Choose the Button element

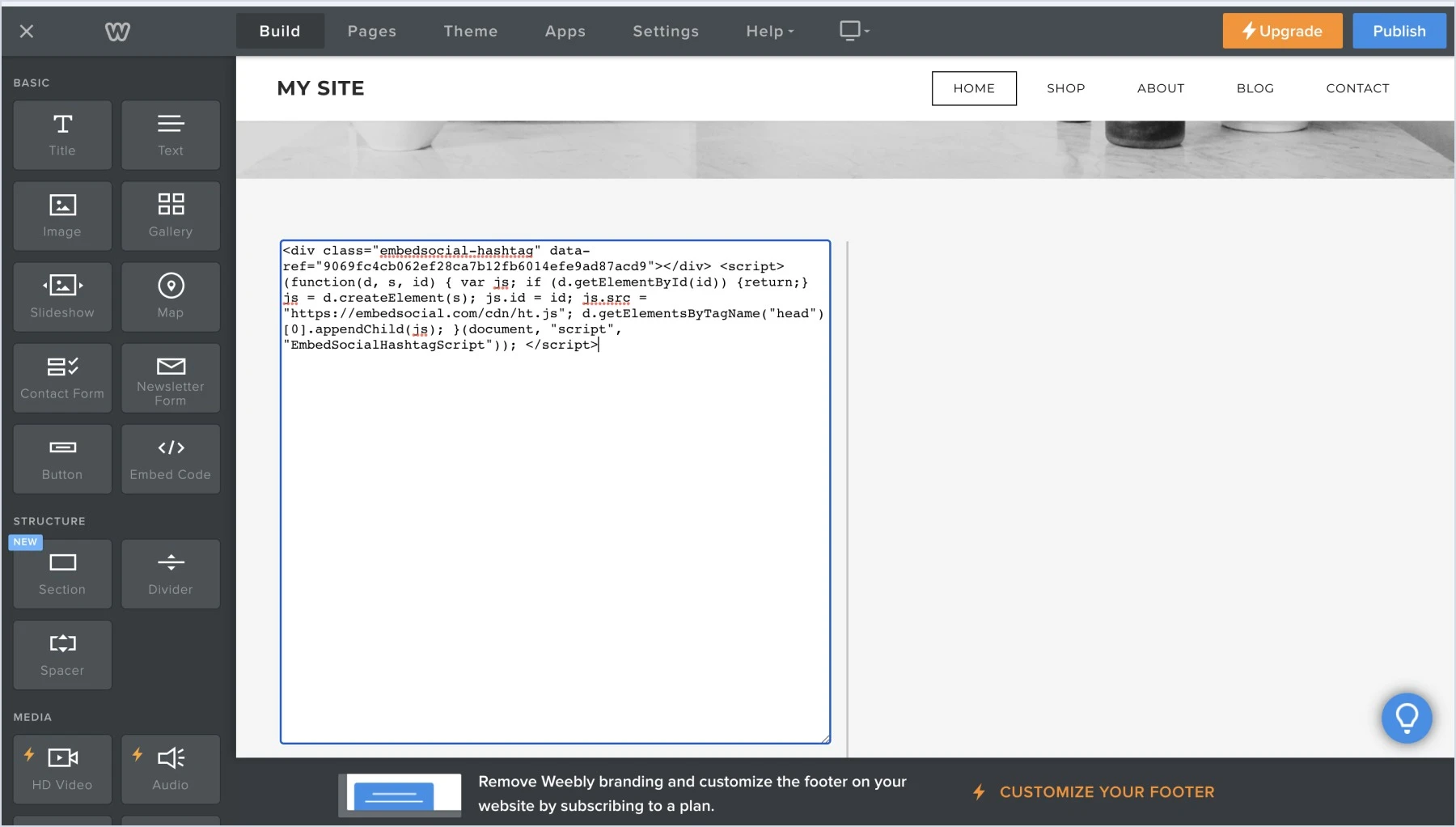(x=62, y=459)
